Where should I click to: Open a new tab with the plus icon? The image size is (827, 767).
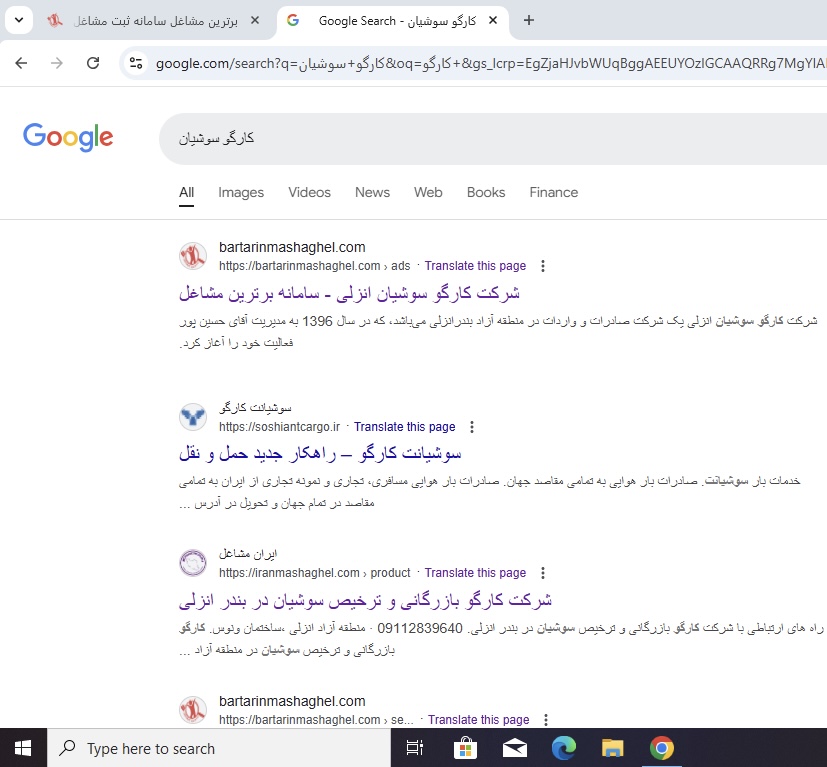528,21
